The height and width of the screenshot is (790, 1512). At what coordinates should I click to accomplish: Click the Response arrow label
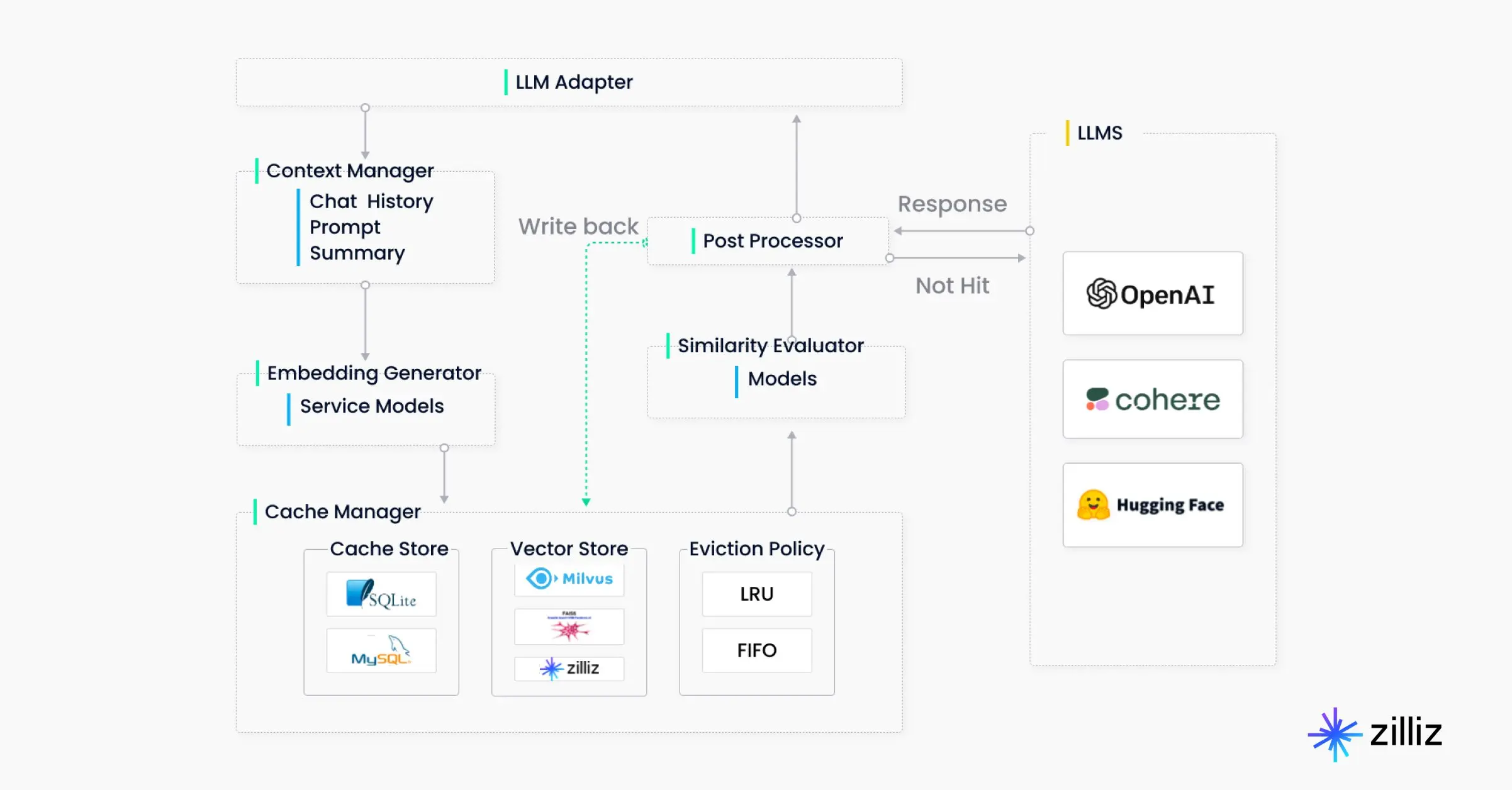[x=952, y=204]
